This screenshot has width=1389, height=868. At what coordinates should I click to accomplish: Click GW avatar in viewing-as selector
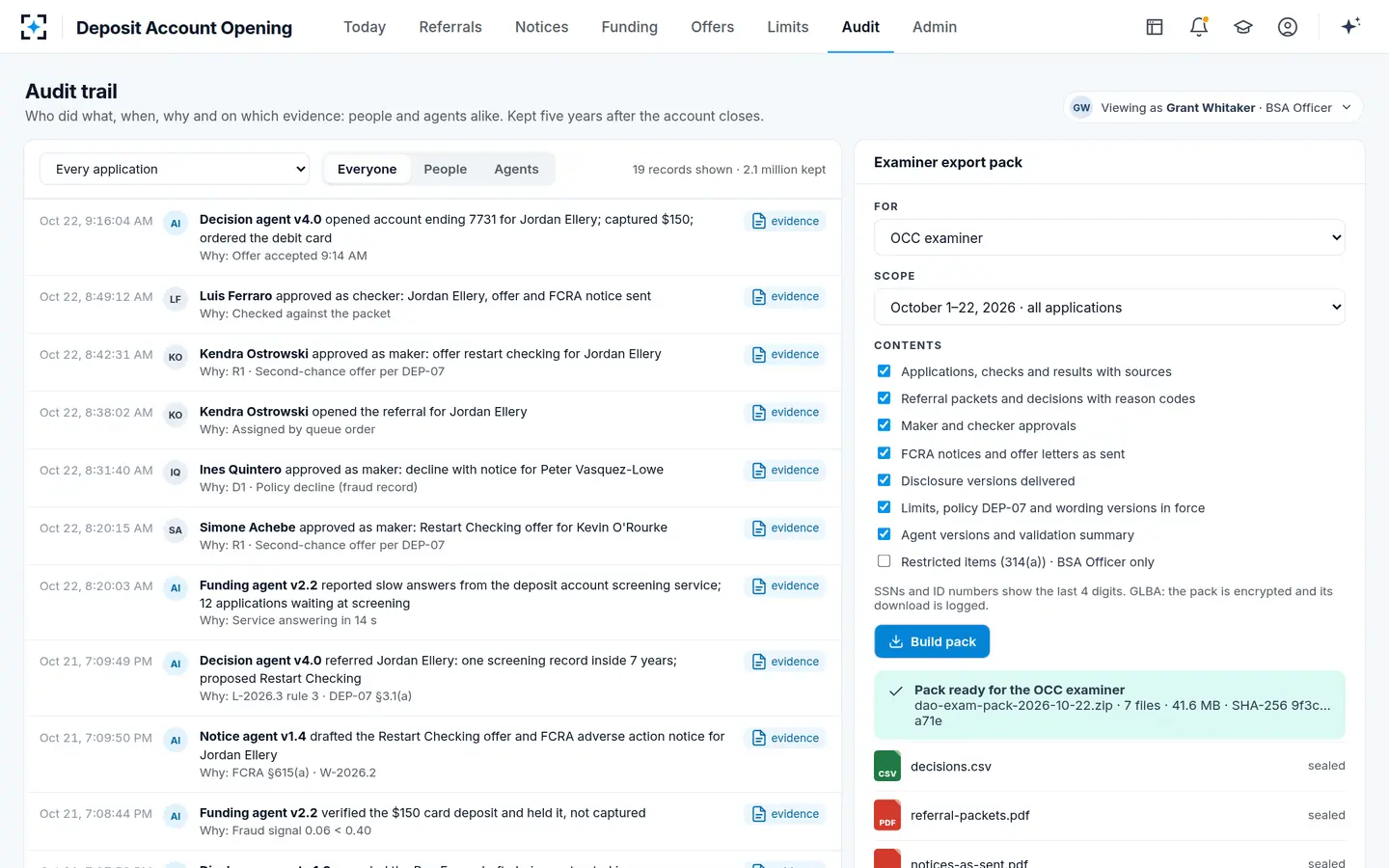[1081, 108]
